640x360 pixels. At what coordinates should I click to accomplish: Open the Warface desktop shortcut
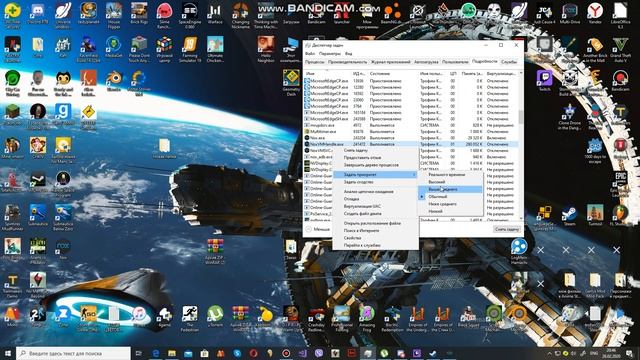[x=215, y=13]
